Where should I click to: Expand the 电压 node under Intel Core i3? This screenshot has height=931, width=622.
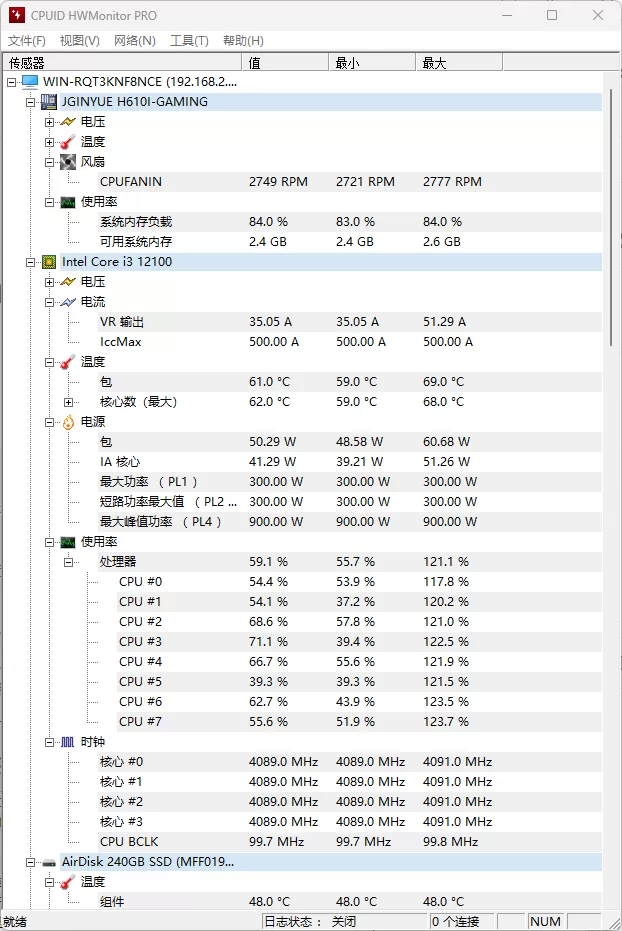click(49, 281)
